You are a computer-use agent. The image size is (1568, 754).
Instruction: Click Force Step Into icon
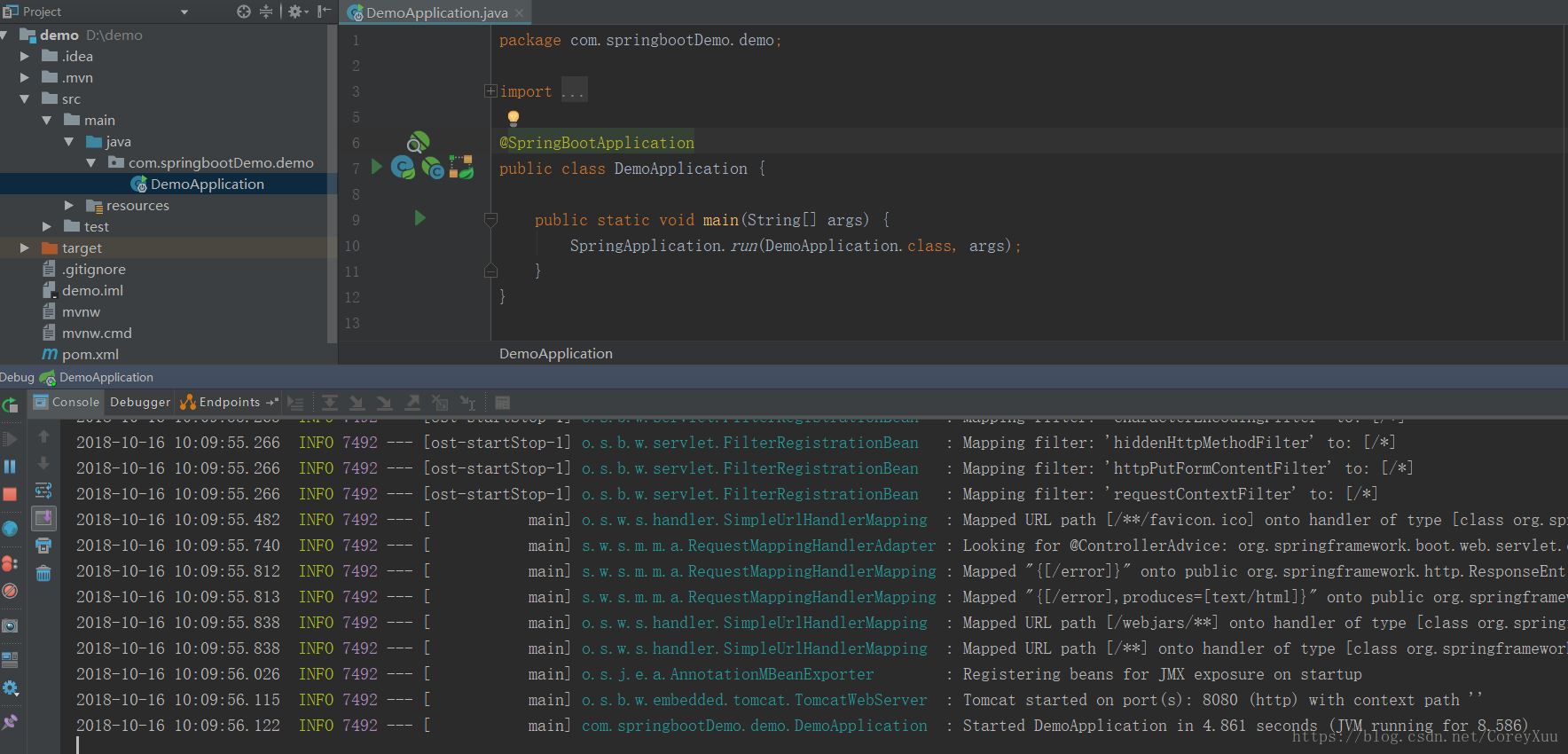(x=384, y=403)
